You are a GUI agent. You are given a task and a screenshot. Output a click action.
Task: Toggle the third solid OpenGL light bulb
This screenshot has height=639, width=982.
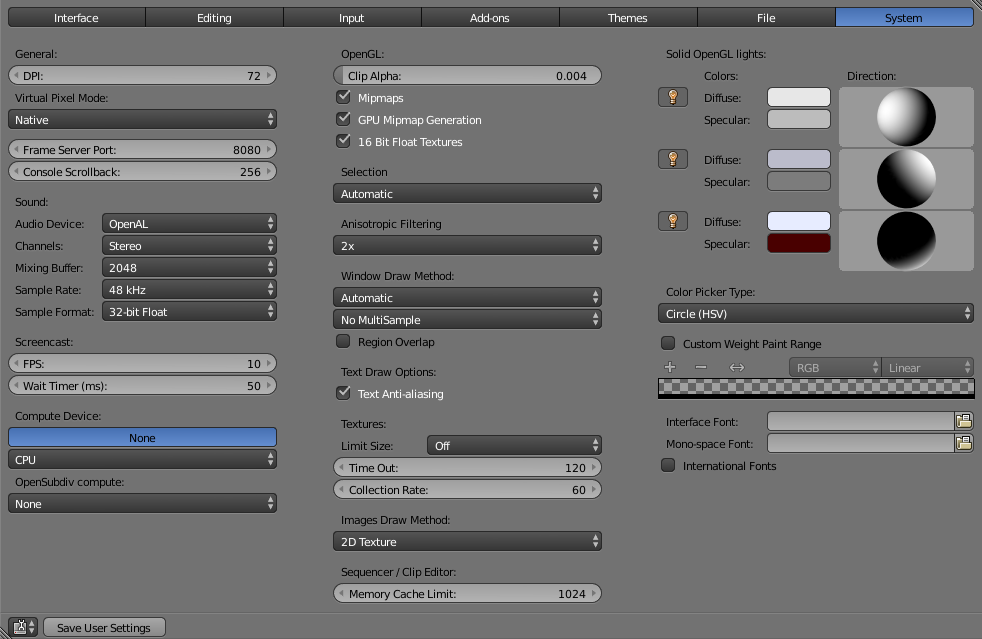point(673,221)
